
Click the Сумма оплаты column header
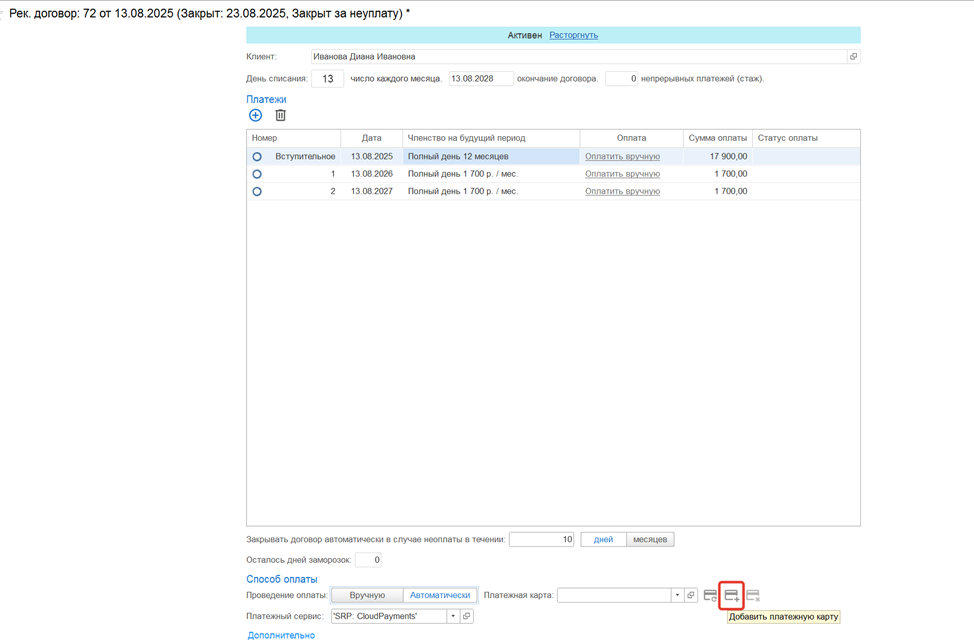click(717, 138)
